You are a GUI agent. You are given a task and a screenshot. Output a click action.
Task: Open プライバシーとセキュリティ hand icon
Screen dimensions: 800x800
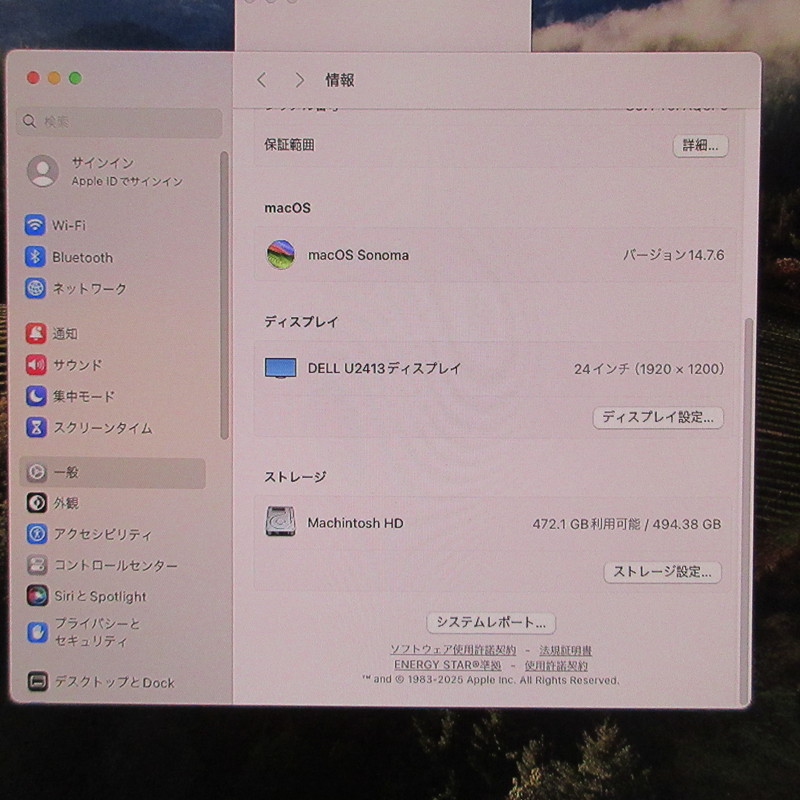click(37, 633)
